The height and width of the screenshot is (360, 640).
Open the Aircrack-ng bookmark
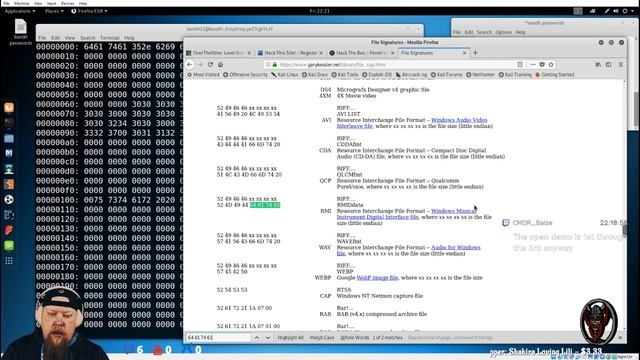click(x=411, y=75)
